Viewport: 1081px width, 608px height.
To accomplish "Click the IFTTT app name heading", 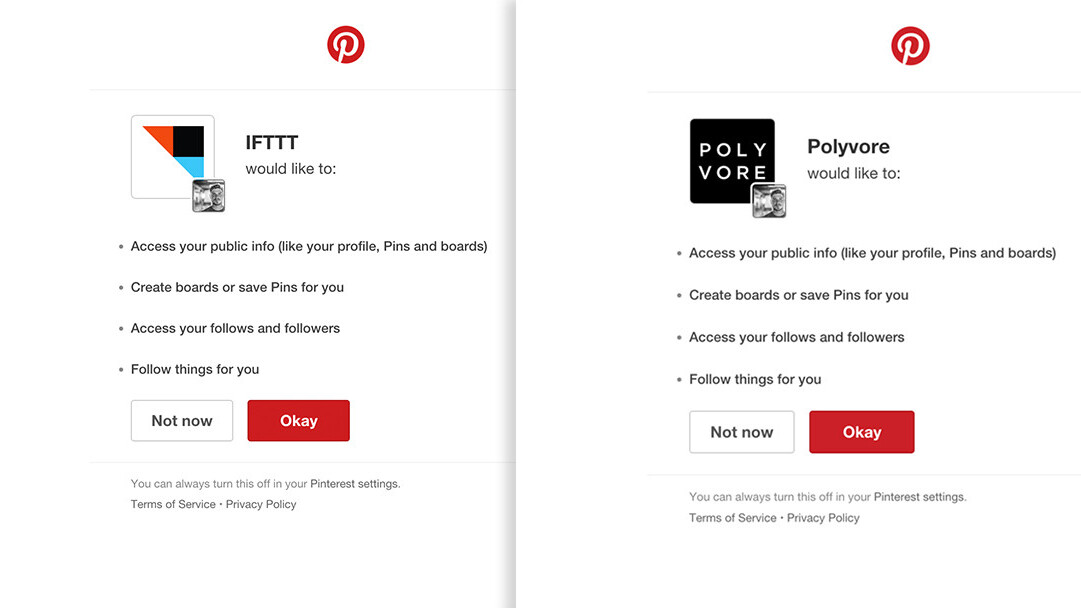I will pos(272,143).
